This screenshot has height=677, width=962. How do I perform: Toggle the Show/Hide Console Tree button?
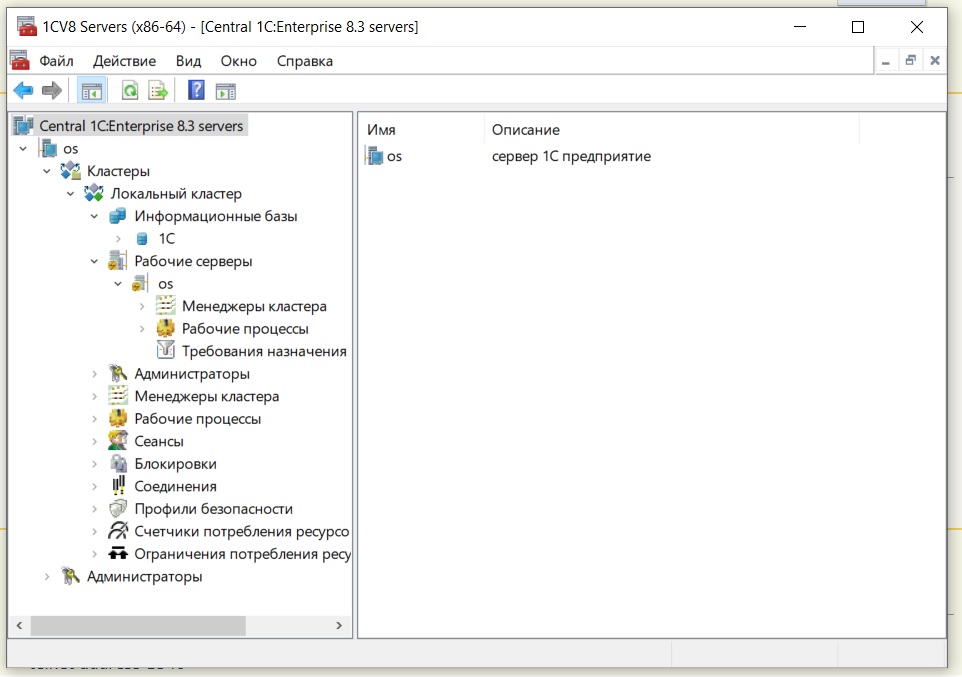[91, 91]
